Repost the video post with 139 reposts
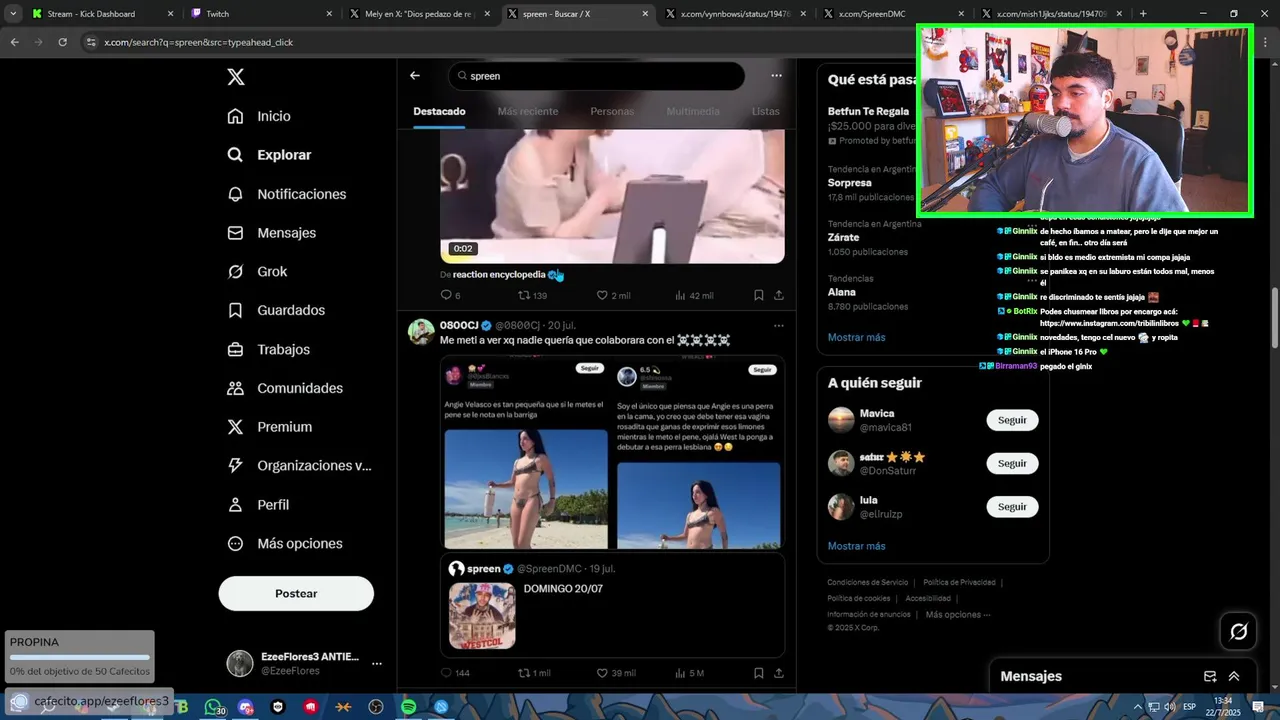Screen dimensions: 1280x720 (532, 295)
